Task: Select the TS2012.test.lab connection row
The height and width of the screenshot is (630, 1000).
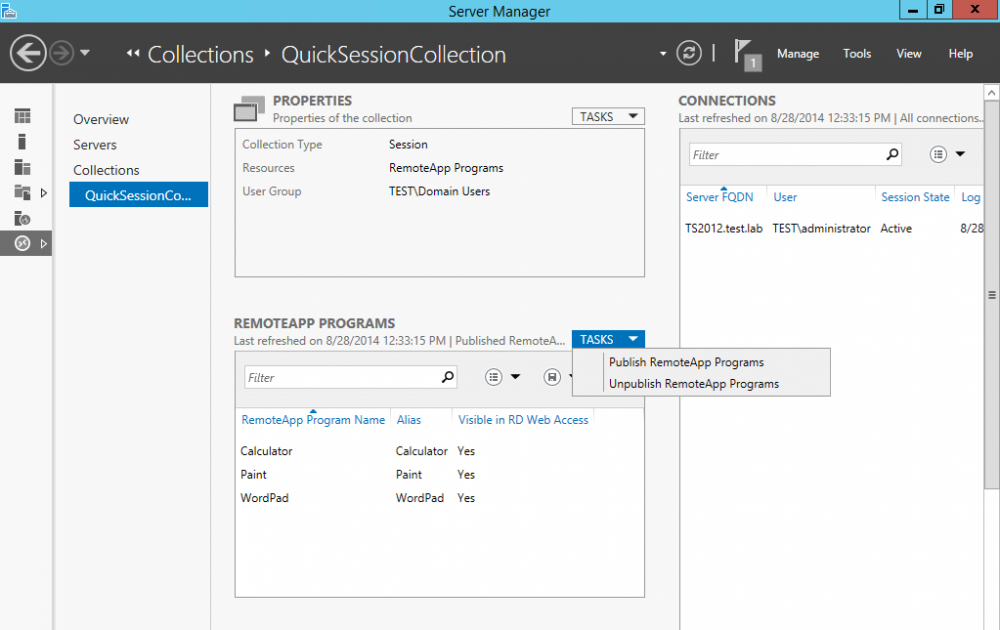Action: [x=832, y=228]
